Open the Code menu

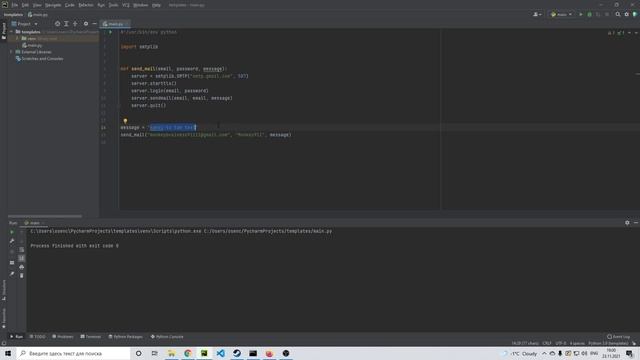pyautogui.click(x=70, y=5)
